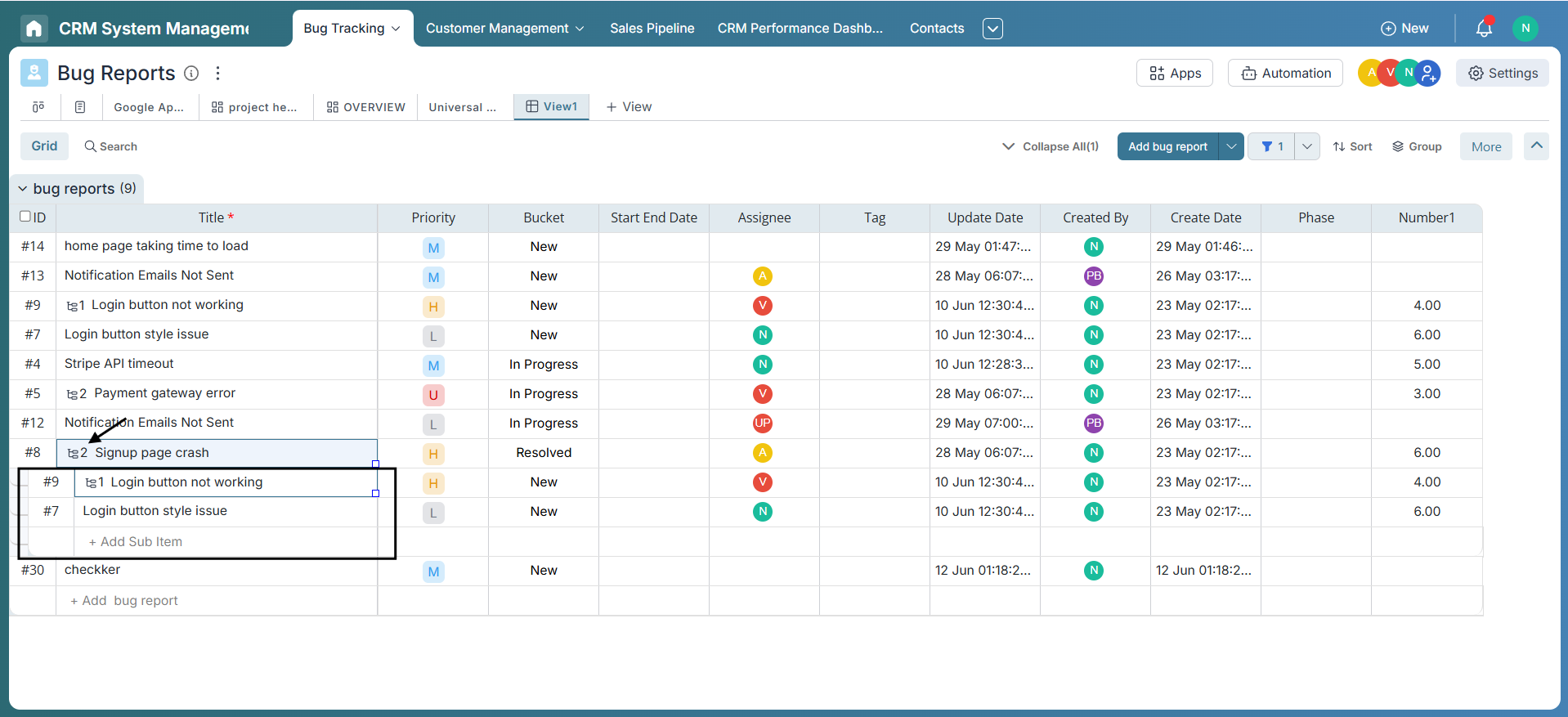Open Apps

coord(1175,73)
